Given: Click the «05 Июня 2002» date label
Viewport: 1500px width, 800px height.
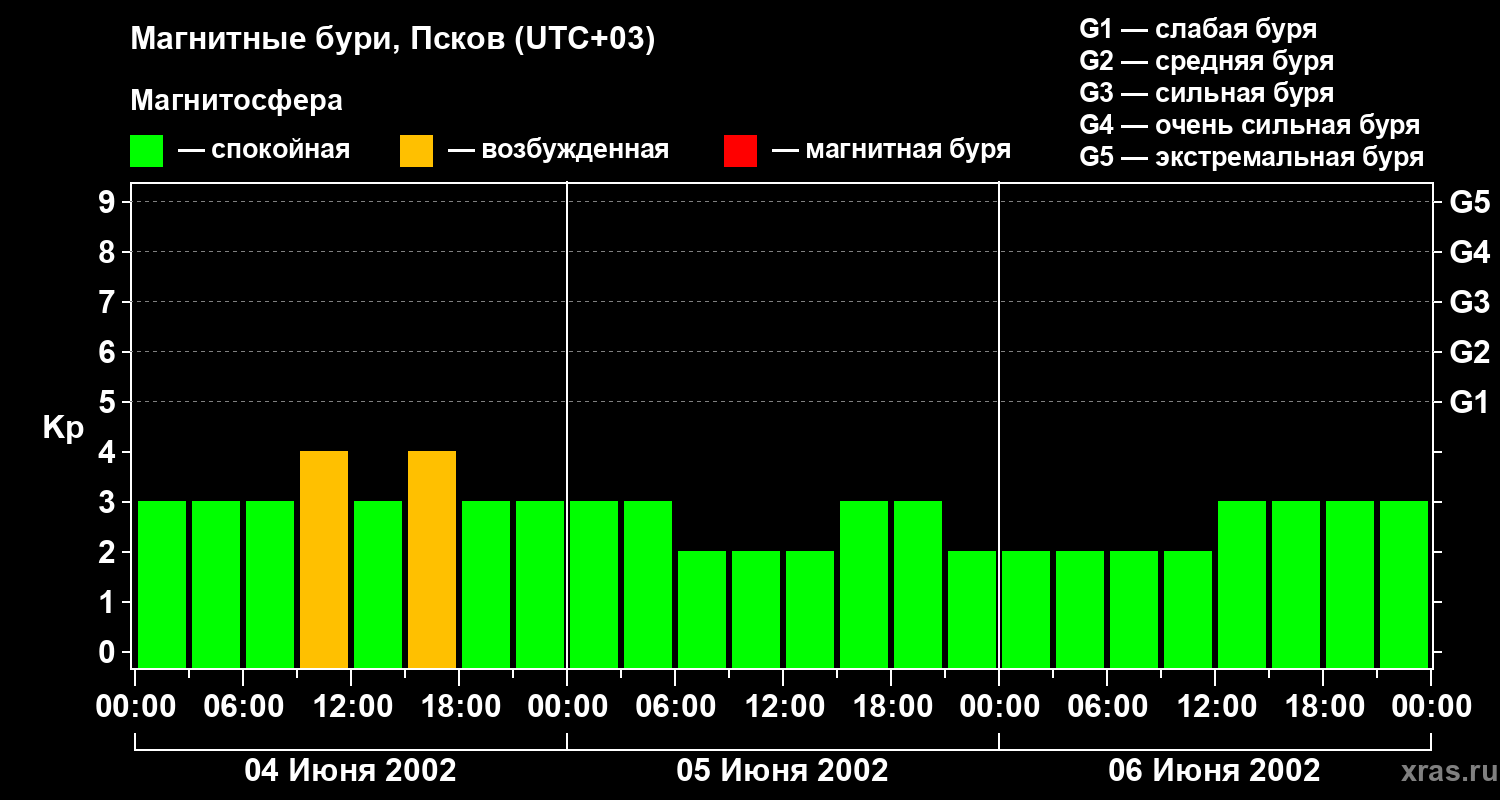Looking at the screenshot, I should (782, 771).
